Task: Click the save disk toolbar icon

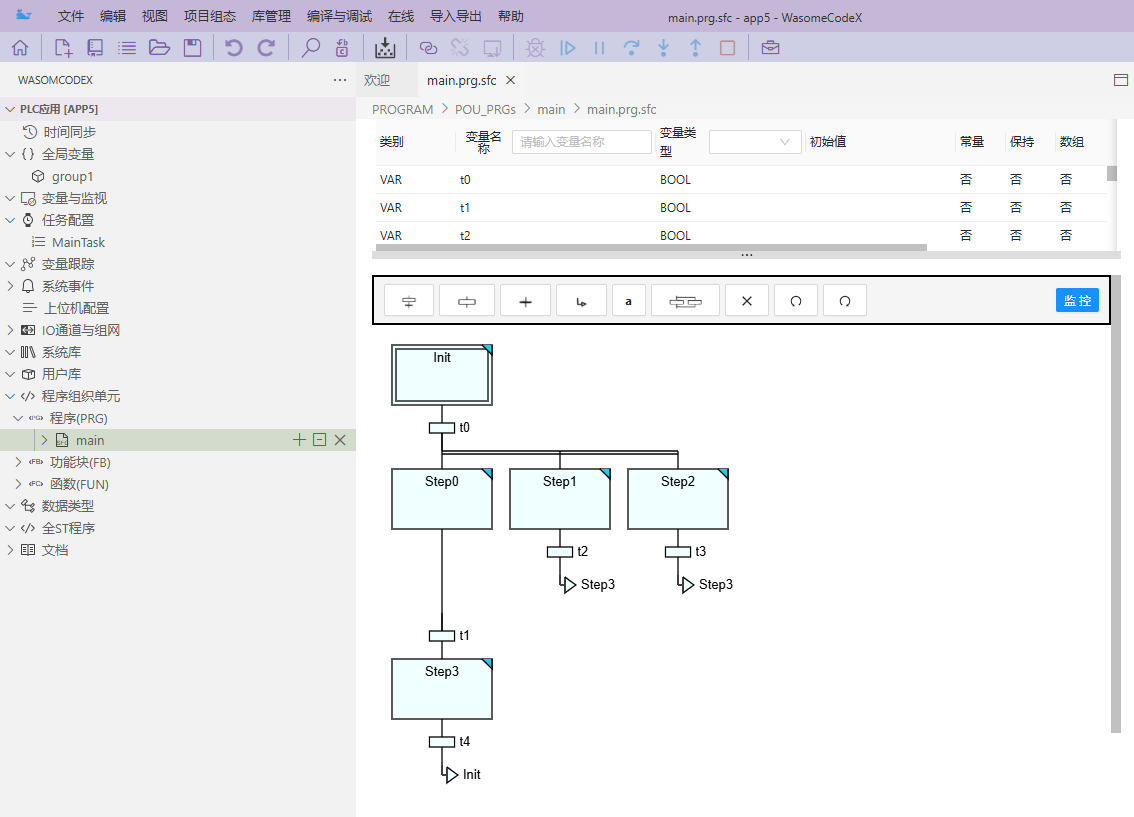Action: point(192,48)
